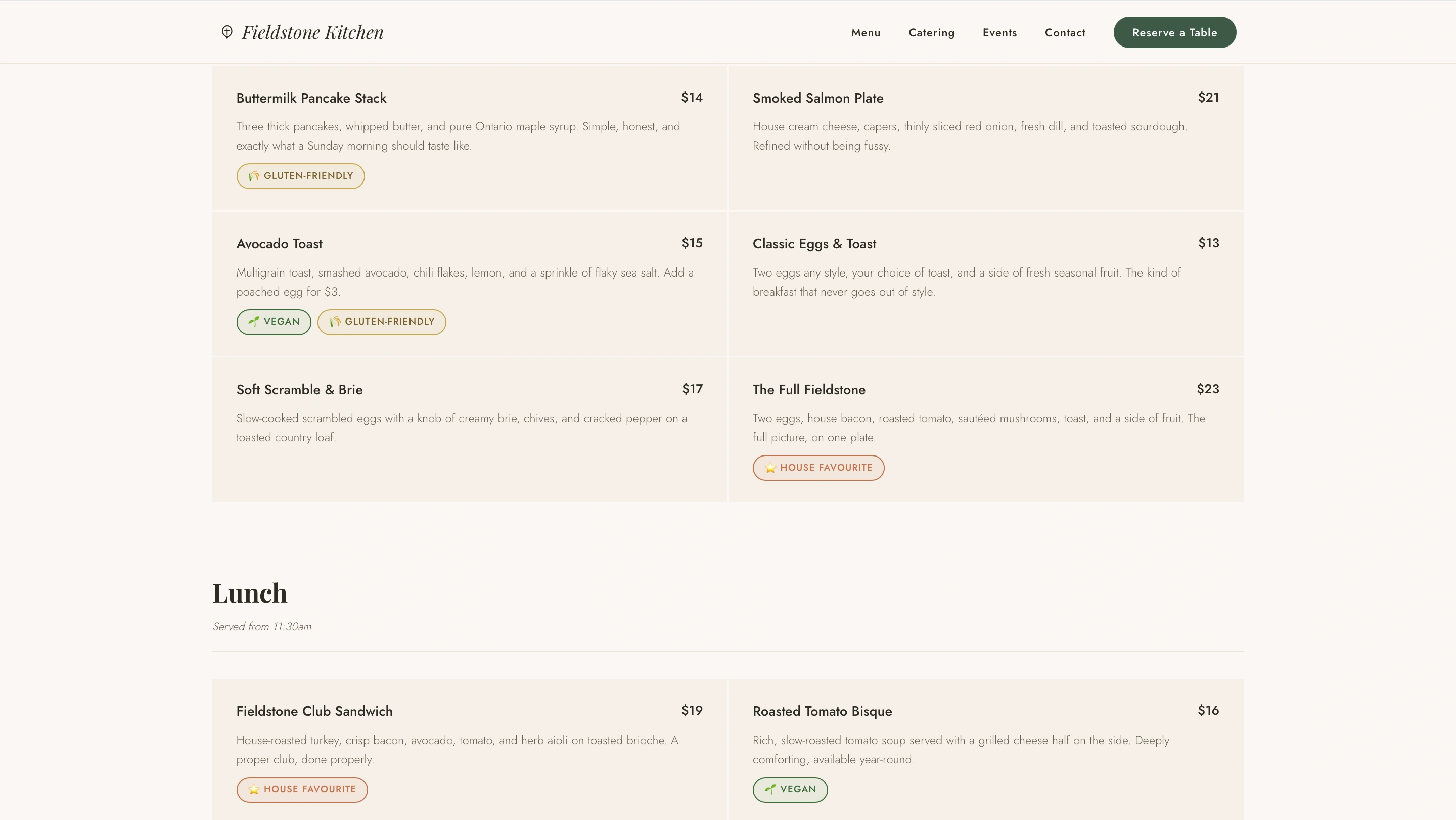Click the star icon on The Full Fieldstone badge
Screen dimensions: 1456x820
(x=770, y=468)
